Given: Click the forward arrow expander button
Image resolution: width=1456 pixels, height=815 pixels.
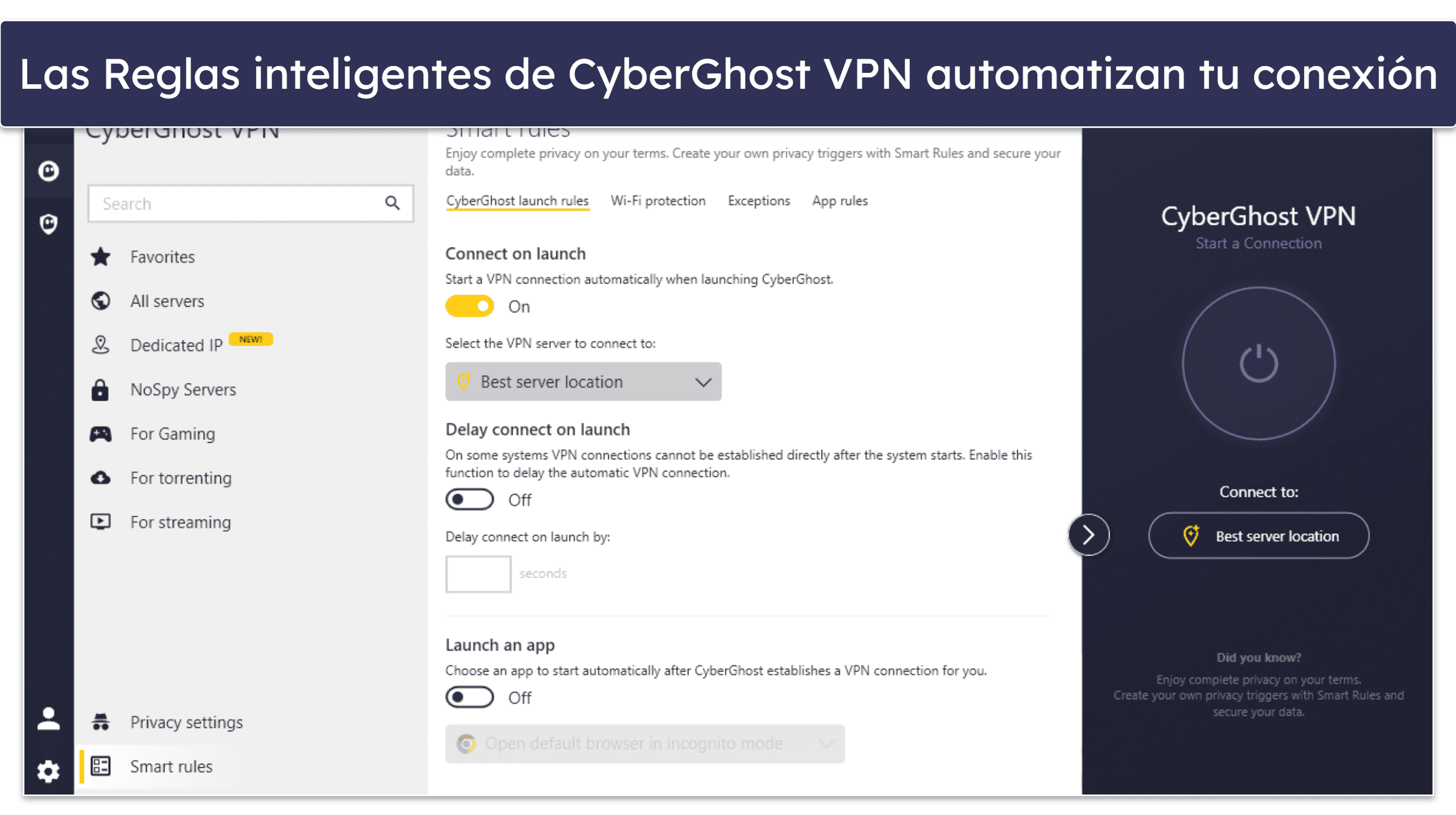Looking at the screenshot, I should coord(1087,536).
